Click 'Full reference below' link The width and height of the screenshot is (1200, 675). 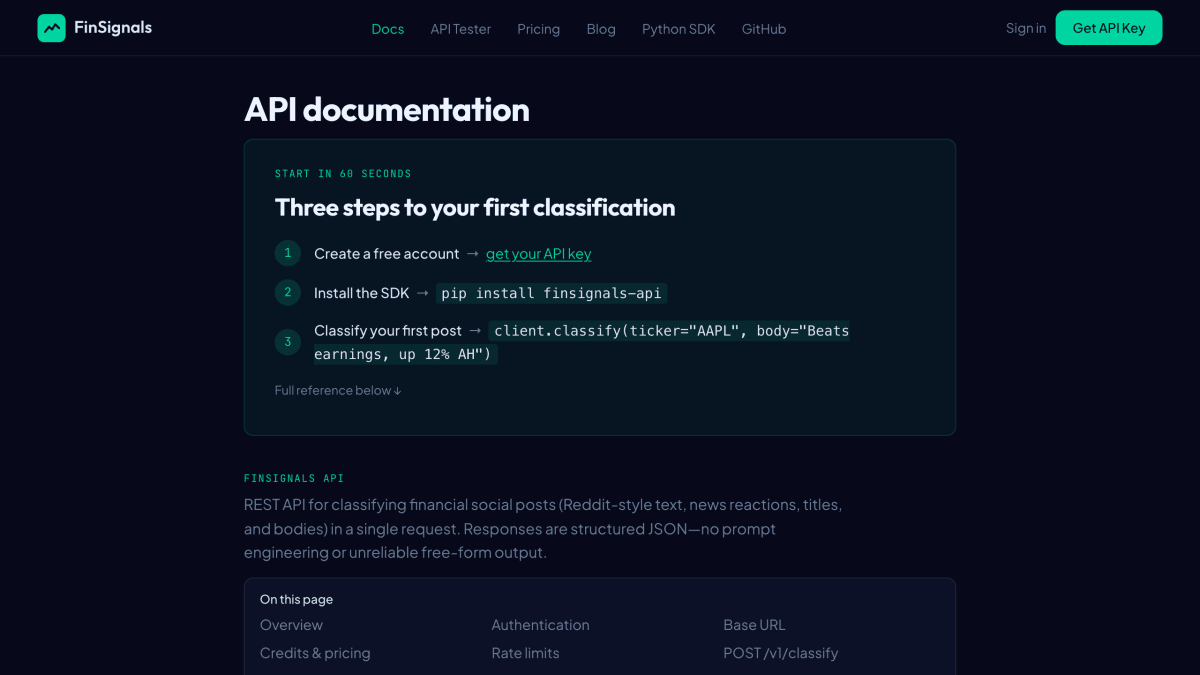tap(338, 390)
